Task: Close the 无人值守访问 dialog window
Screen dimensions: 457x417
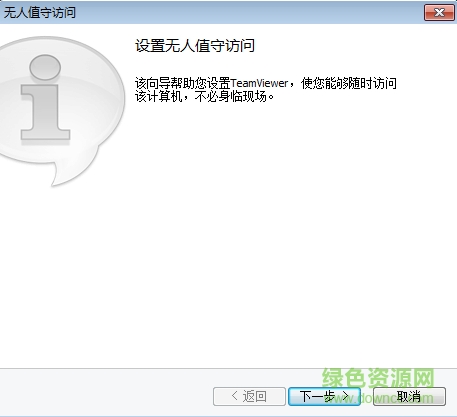Action: (439, 13)
